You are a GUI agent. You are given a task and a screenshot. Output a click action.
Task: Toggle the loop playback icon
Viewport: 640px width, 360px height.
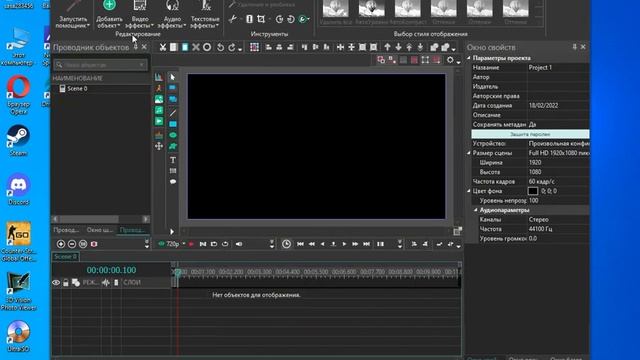point(225,244)
